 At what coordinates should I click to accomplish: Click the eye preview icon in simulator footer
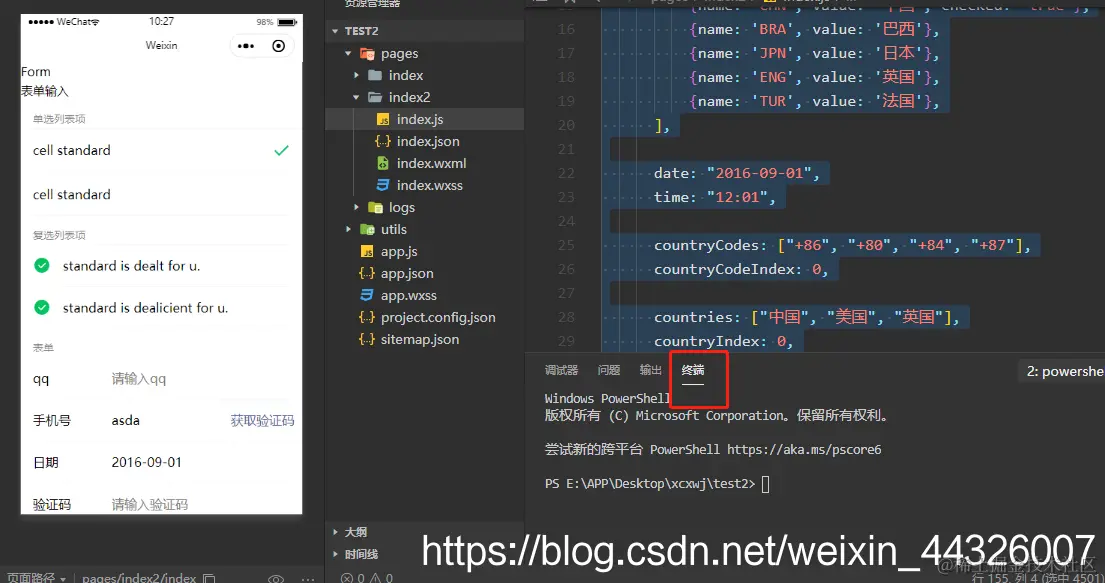(x=276, y=579)
